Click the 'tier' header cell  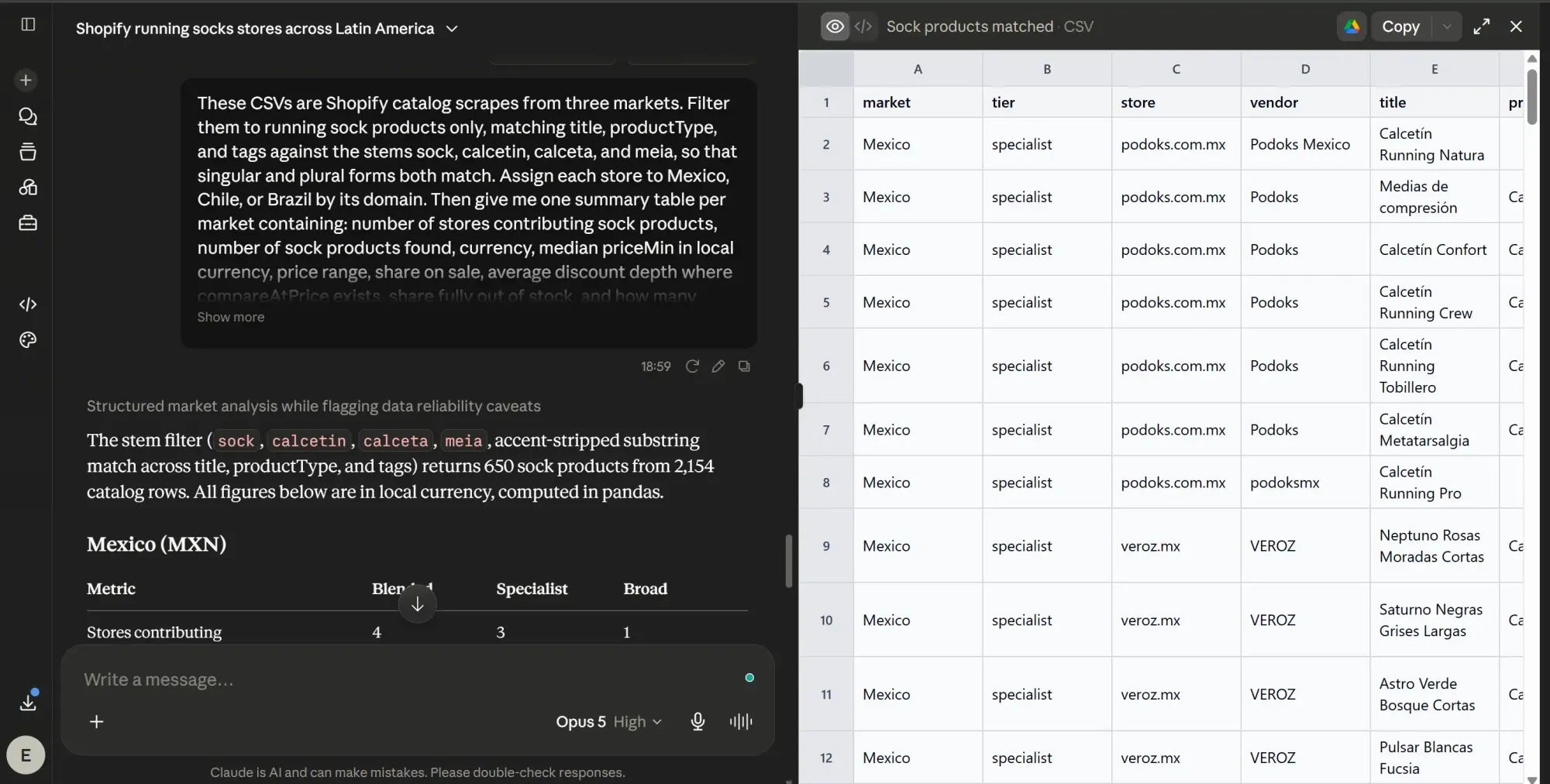point(1047,102)
